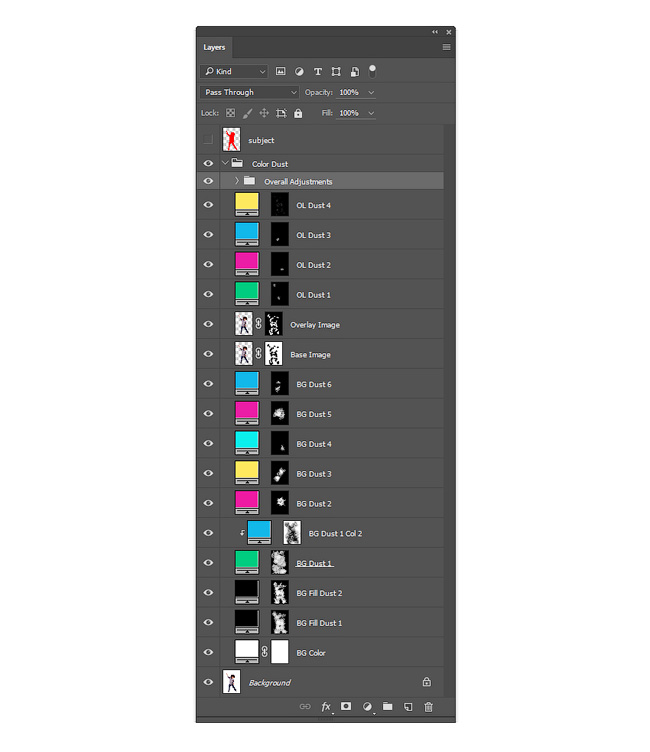The height and width of the screenshot is (752, 650).
Task: Create a new group folder icon
Action: point(388,706)
